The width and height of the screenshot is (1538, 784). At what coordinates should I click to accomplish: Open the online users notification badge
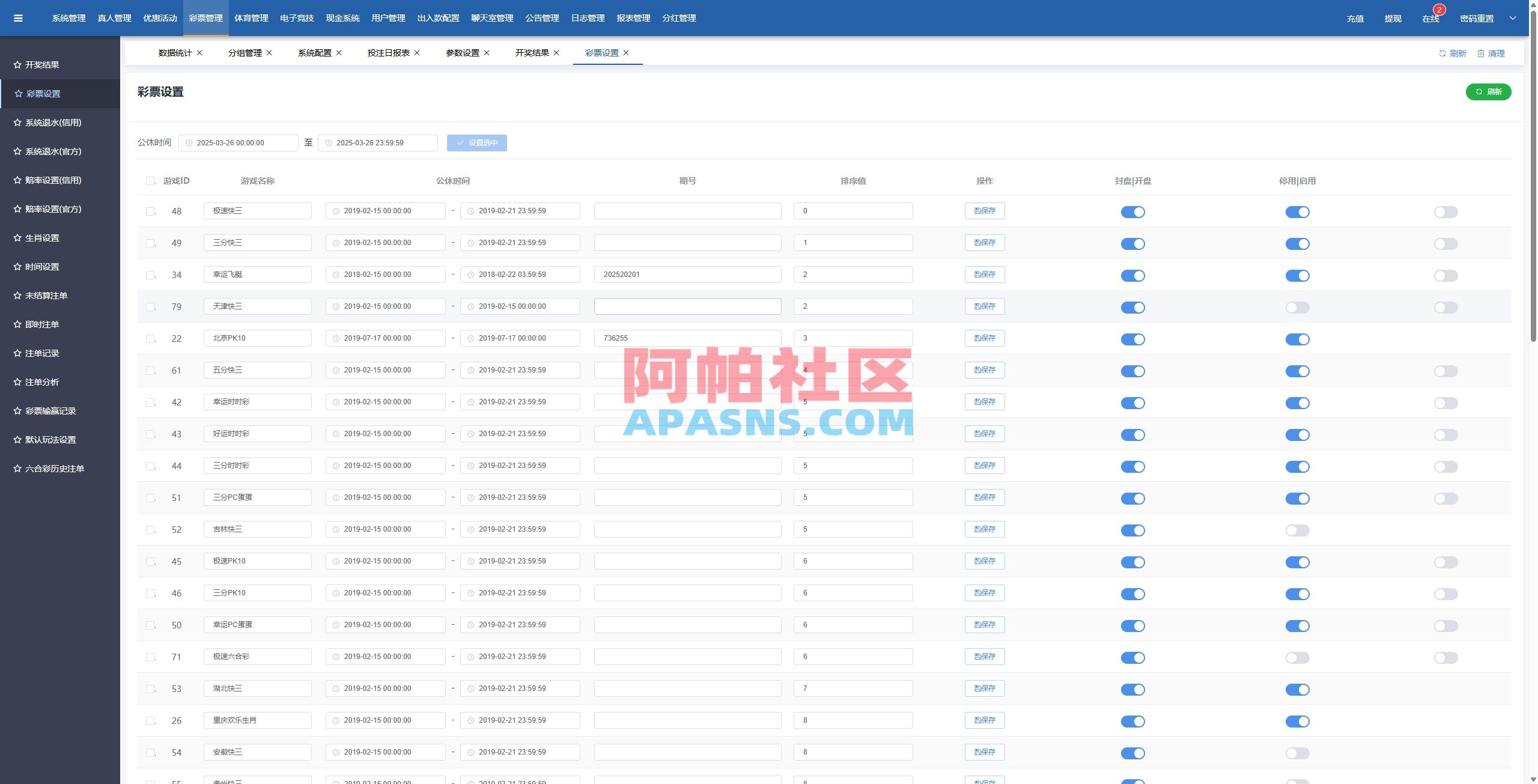(x=1439, y=10)
